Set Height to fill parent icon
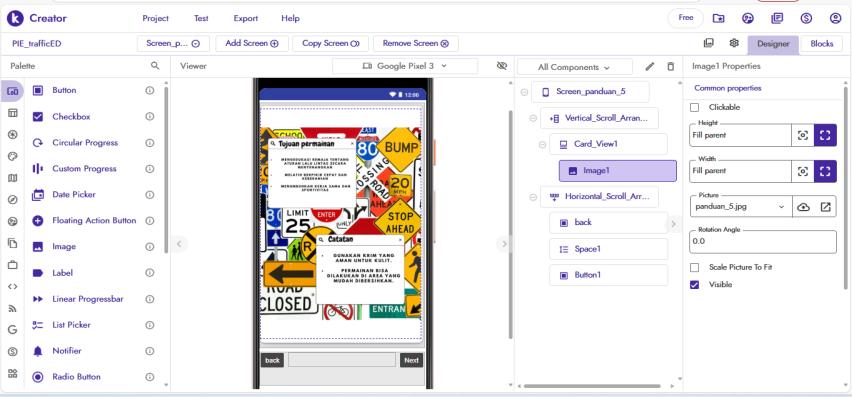The width and height of the screenshot is (852, 397). click(x=825, y=135)
